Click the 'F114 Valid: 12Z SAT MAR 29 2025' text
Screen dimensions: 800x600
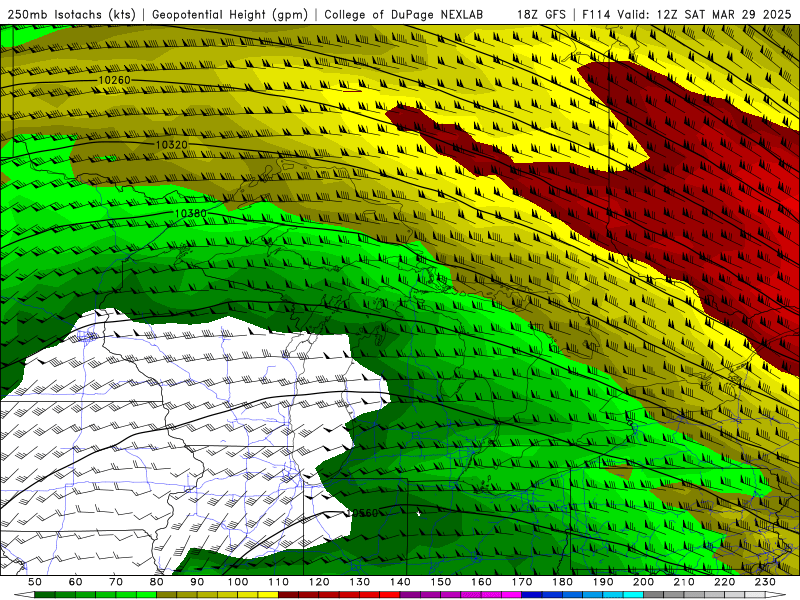(687, 15)
